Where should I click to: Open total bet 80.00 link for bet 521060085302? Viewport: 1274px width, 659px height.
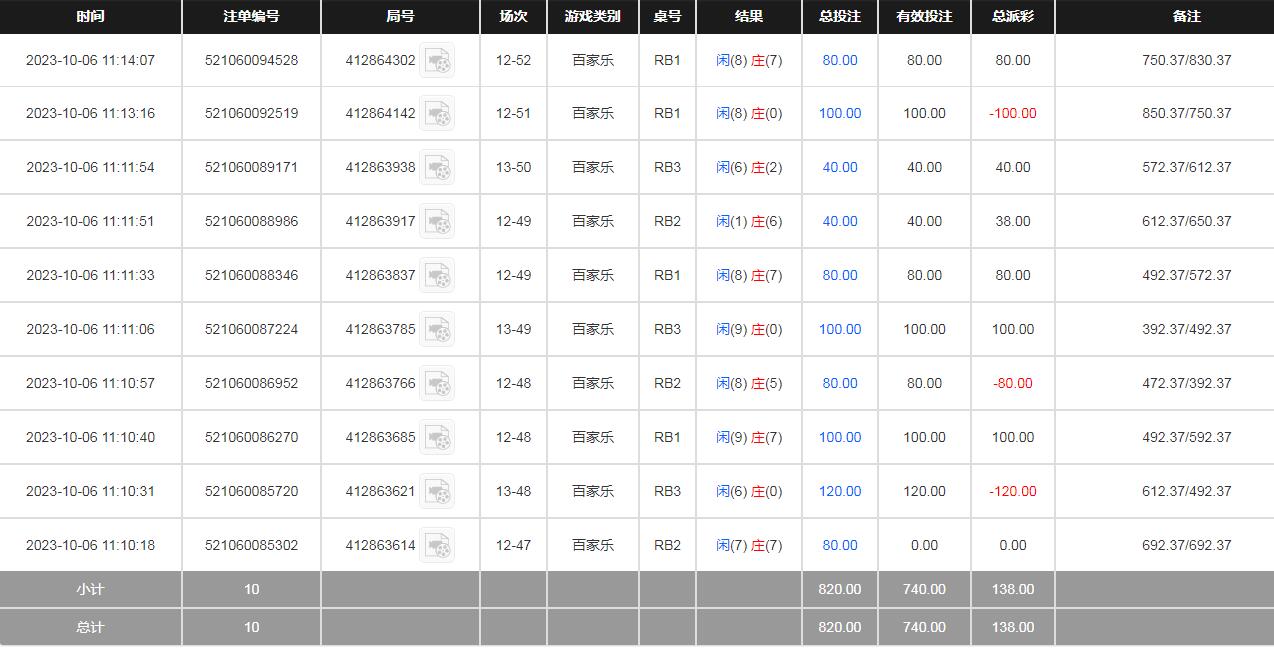(x=840, y=545)
